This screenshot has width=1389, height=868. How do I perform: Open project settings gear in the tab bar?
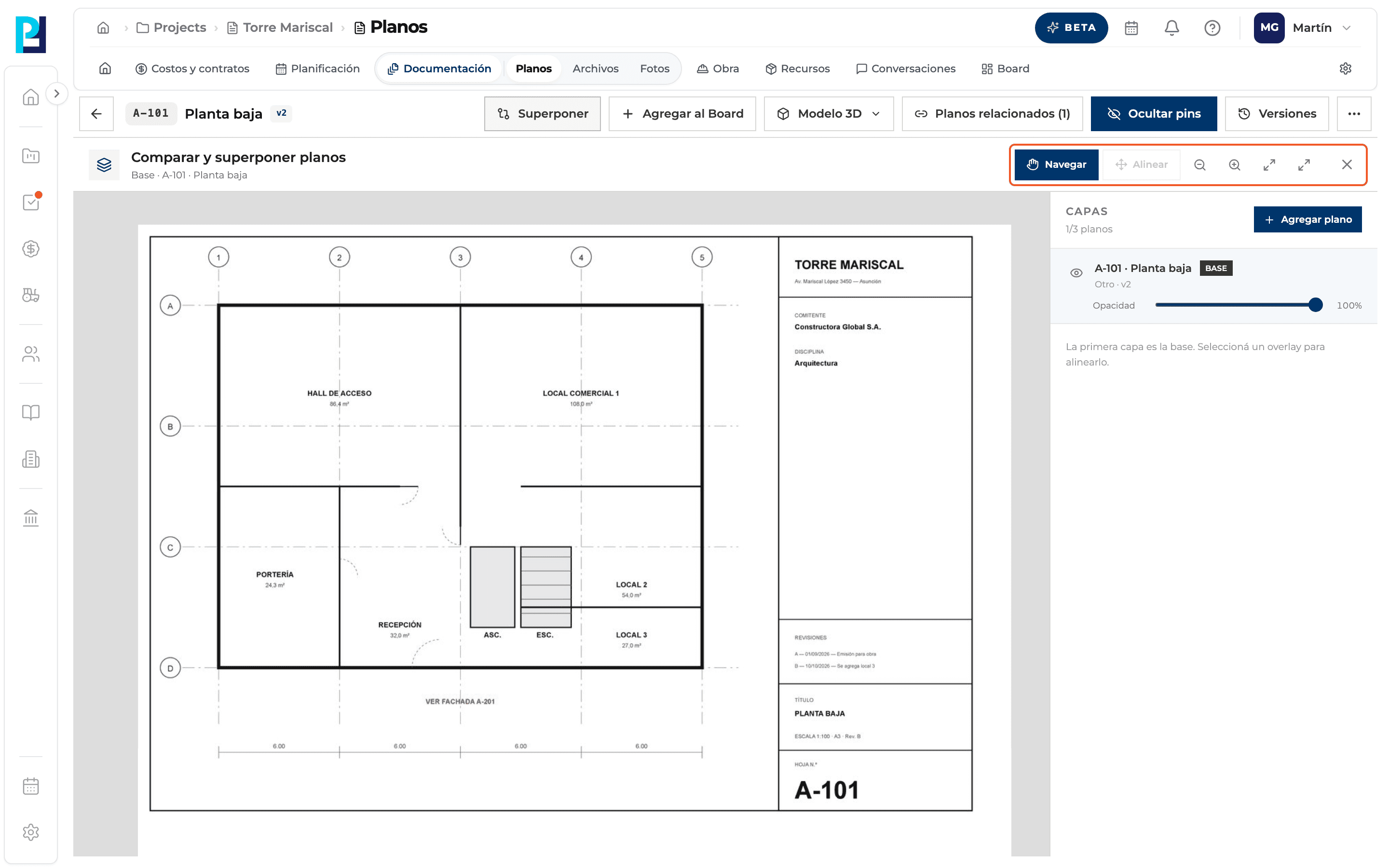coord(1346,68)
